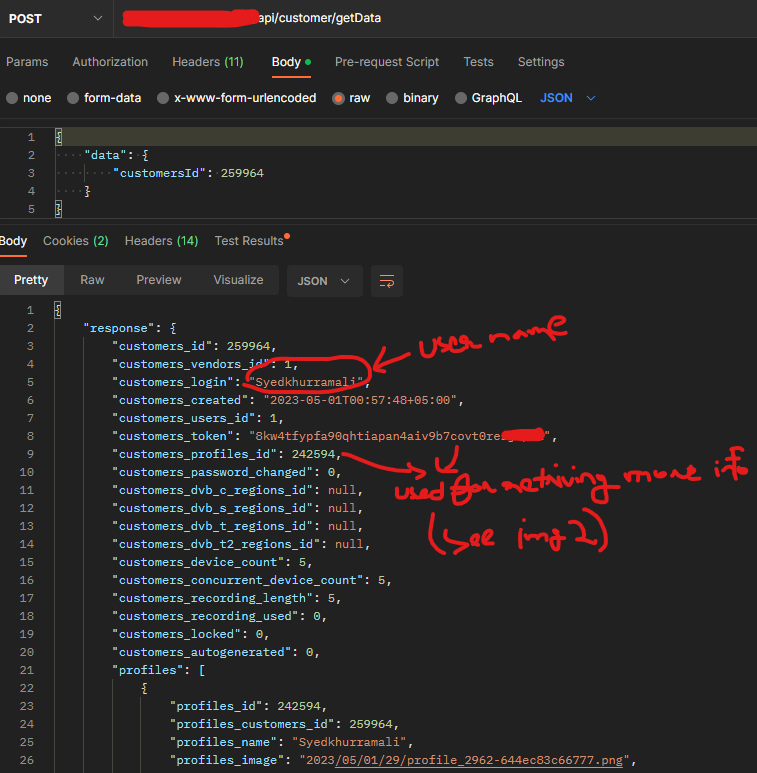Image resolution: width=757 pixels, height=773 pixels.
Task: Open the Test Results tab
Action: tap(251, 241)
